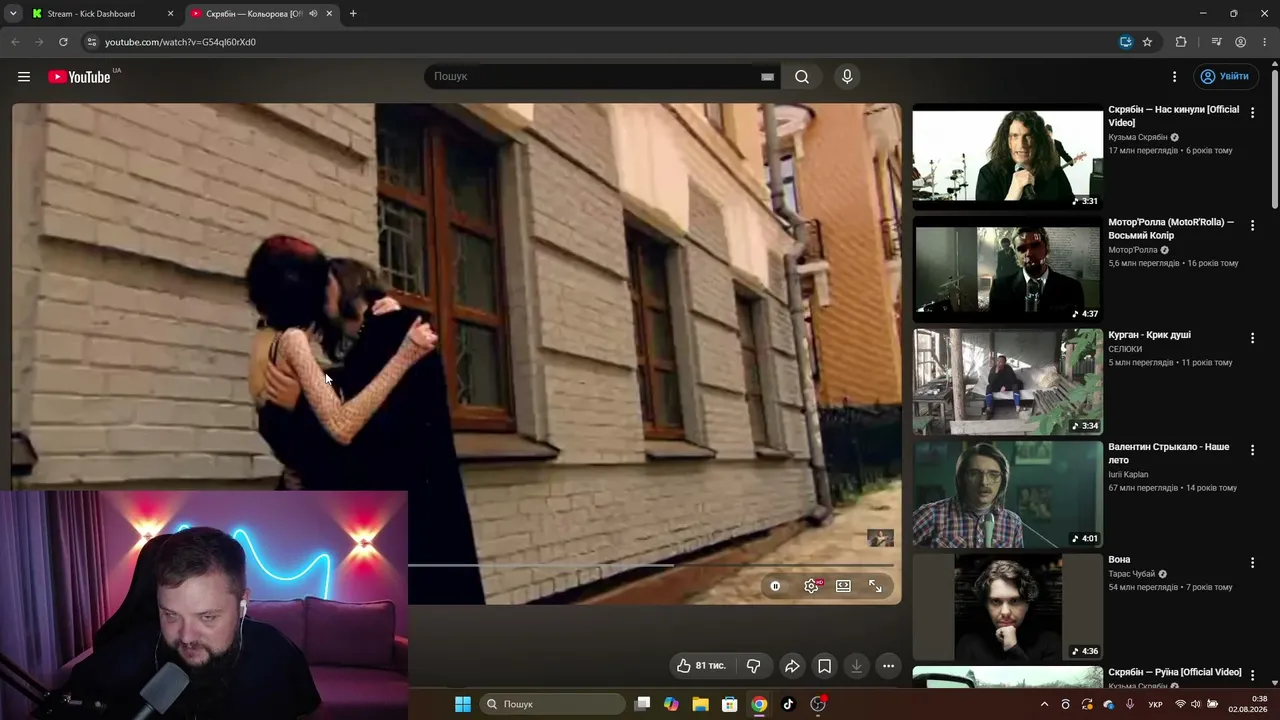Bookmark this page with the star

1148,42
